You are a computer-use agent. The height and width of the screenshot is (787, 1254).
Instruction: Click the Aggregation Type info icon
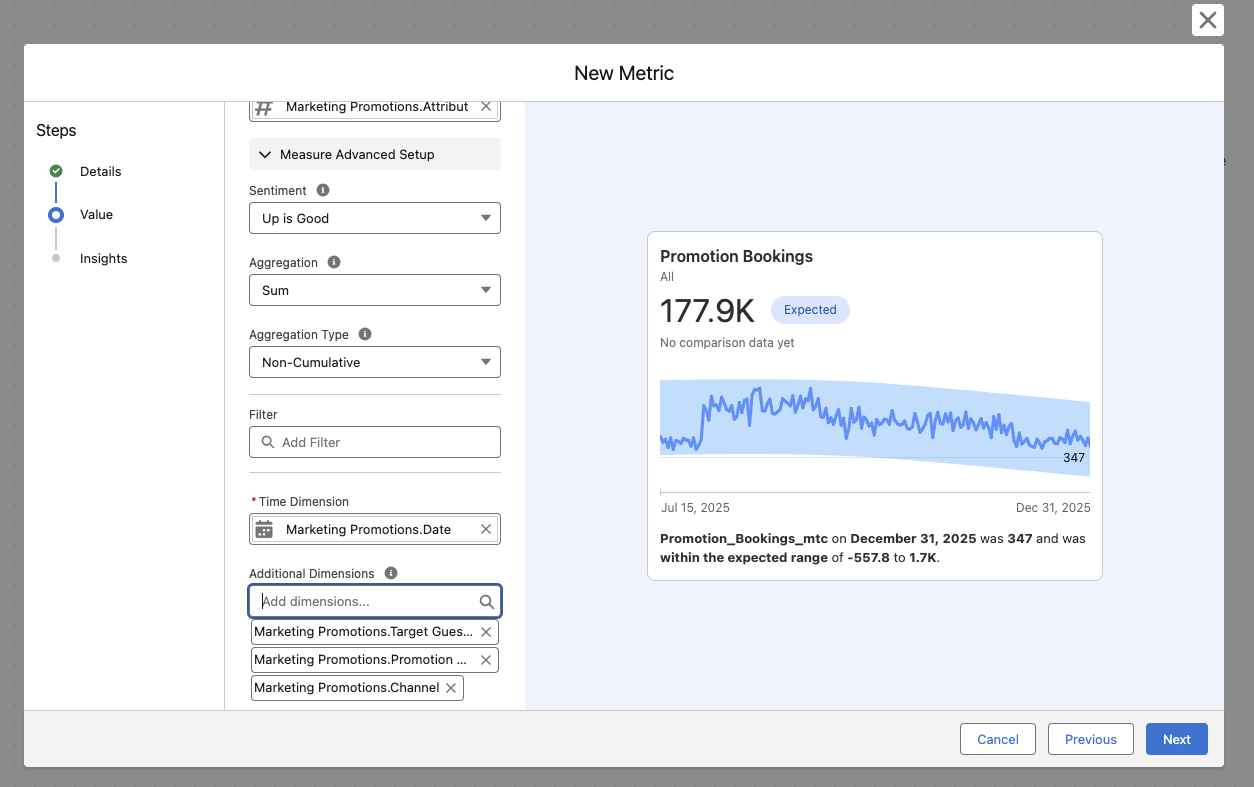365,334
